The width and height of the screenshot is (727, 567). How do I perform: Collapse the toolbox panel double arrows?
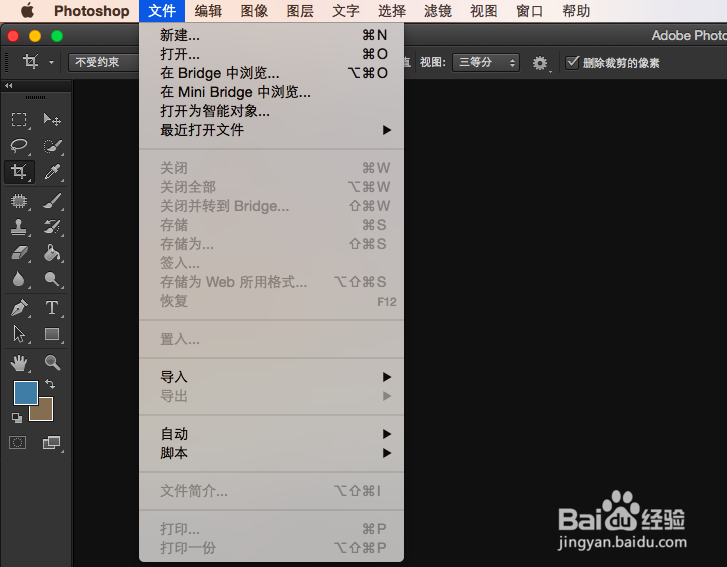pos(9,86)
